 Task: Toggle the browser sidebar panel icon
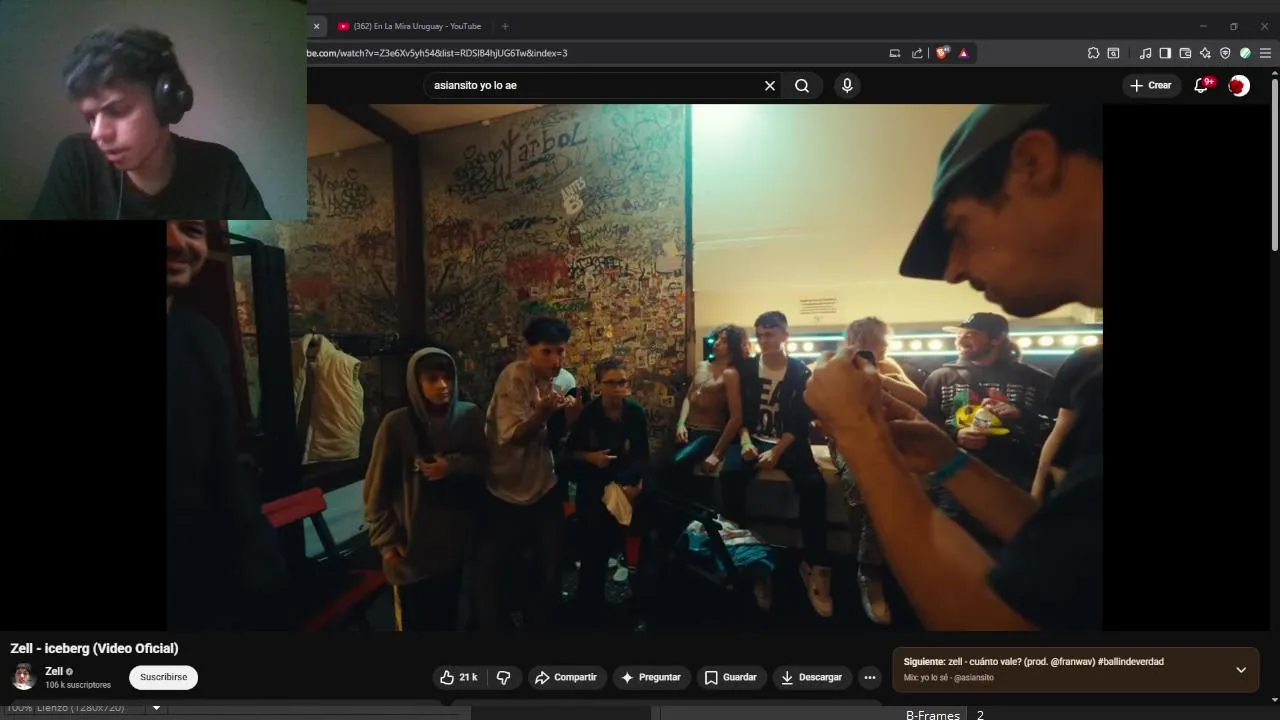click(1165, 53)
